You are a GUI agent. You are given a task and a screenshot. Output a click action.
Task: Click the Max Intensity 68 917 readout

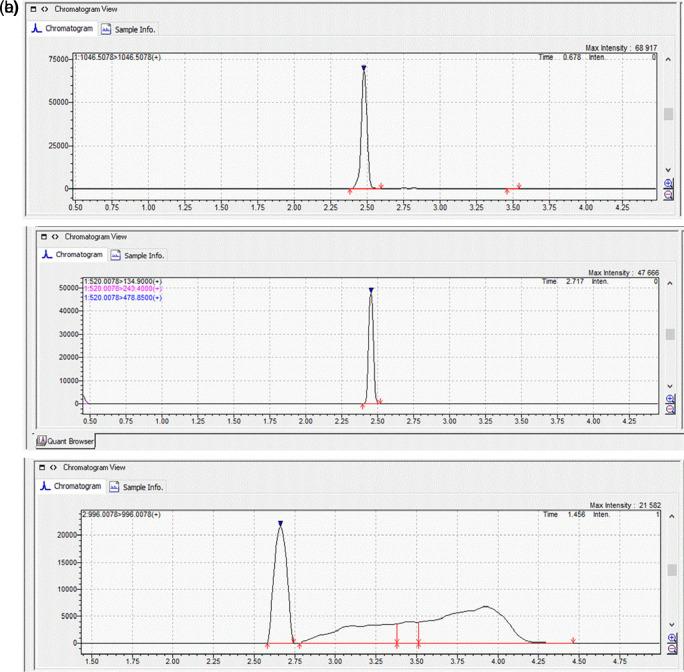pos(621,48)
